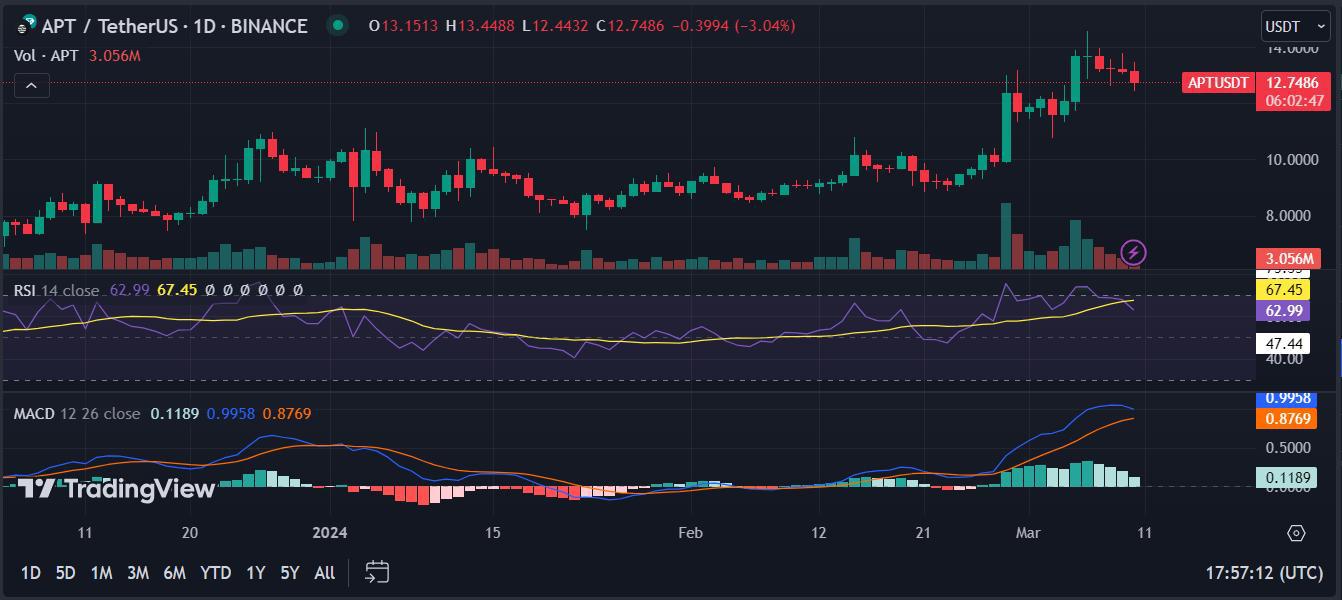Select the MACD 12 26 close legend
The image size is (1342, 600).
pyautogui.click(x=77, y=413)
